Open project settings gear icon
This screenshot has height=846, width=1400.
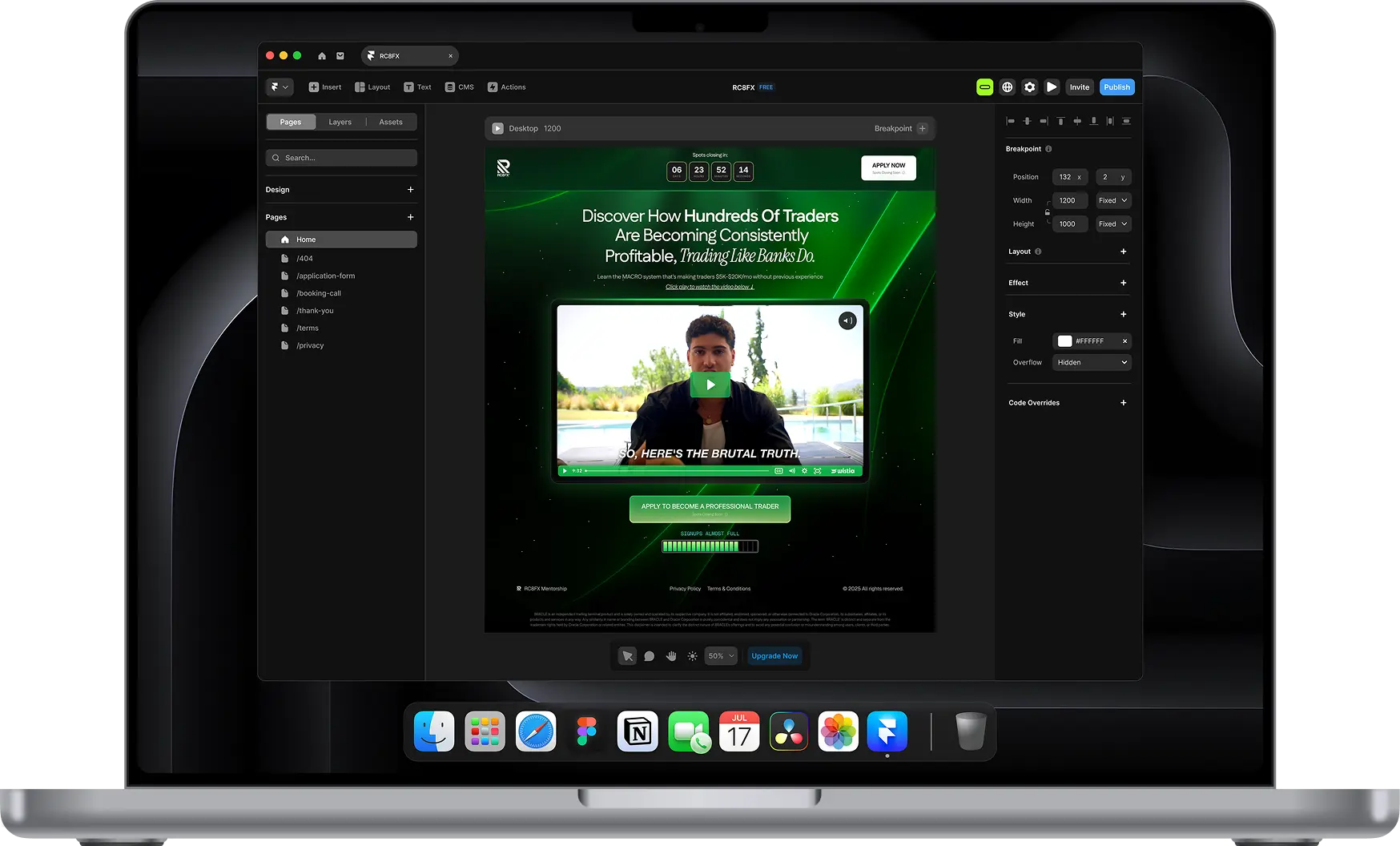[1030, 87]
